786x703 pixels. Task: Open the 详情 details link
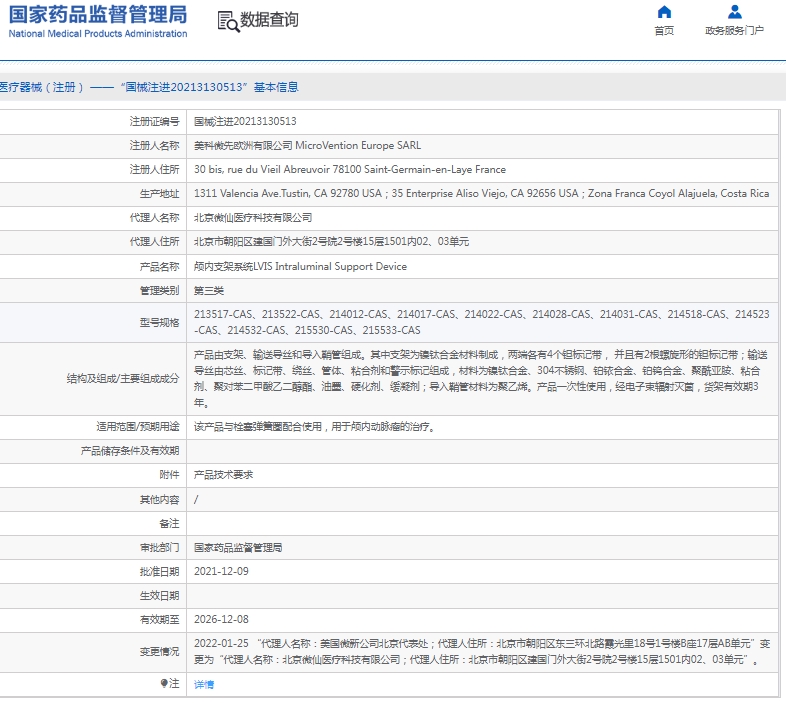coord(204,684)
